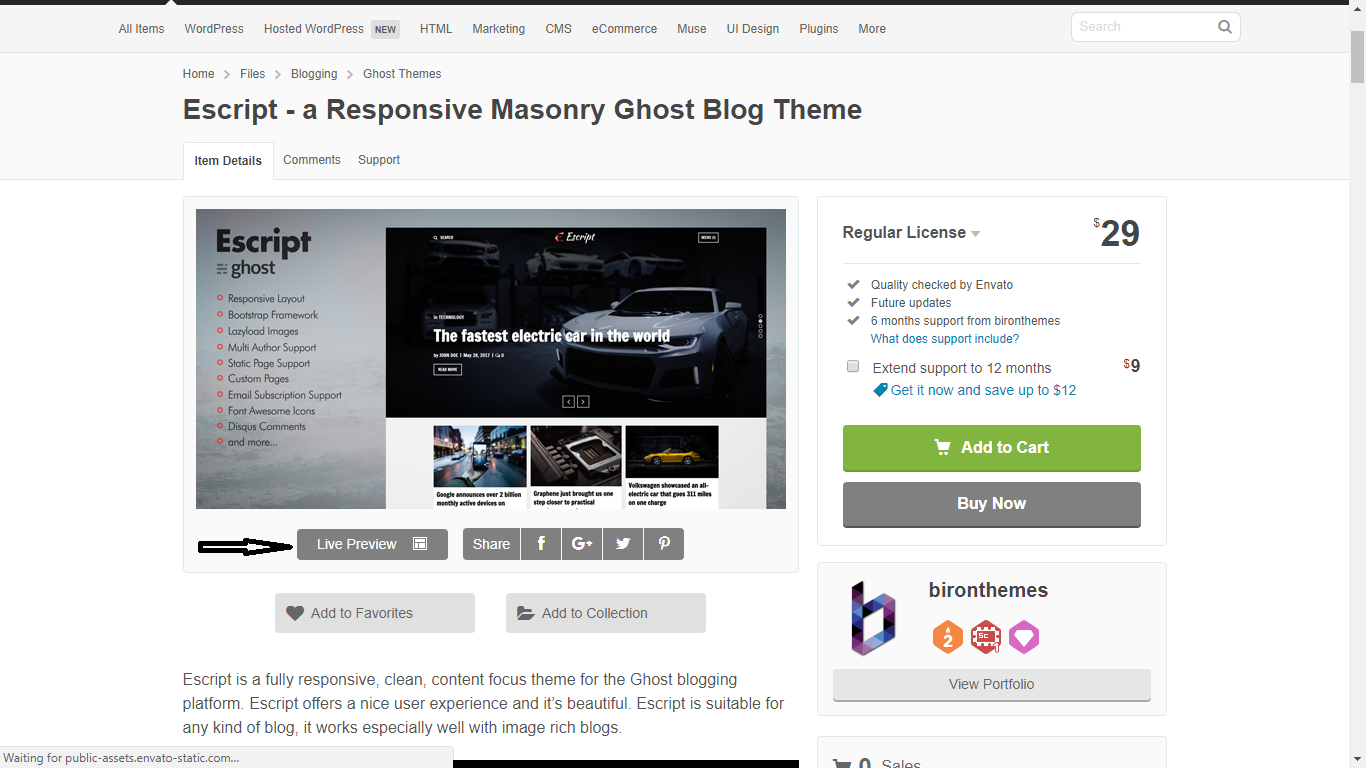Go to Home breadcrumb
Screen dimensions: 1366x768
tap(198, 74)
